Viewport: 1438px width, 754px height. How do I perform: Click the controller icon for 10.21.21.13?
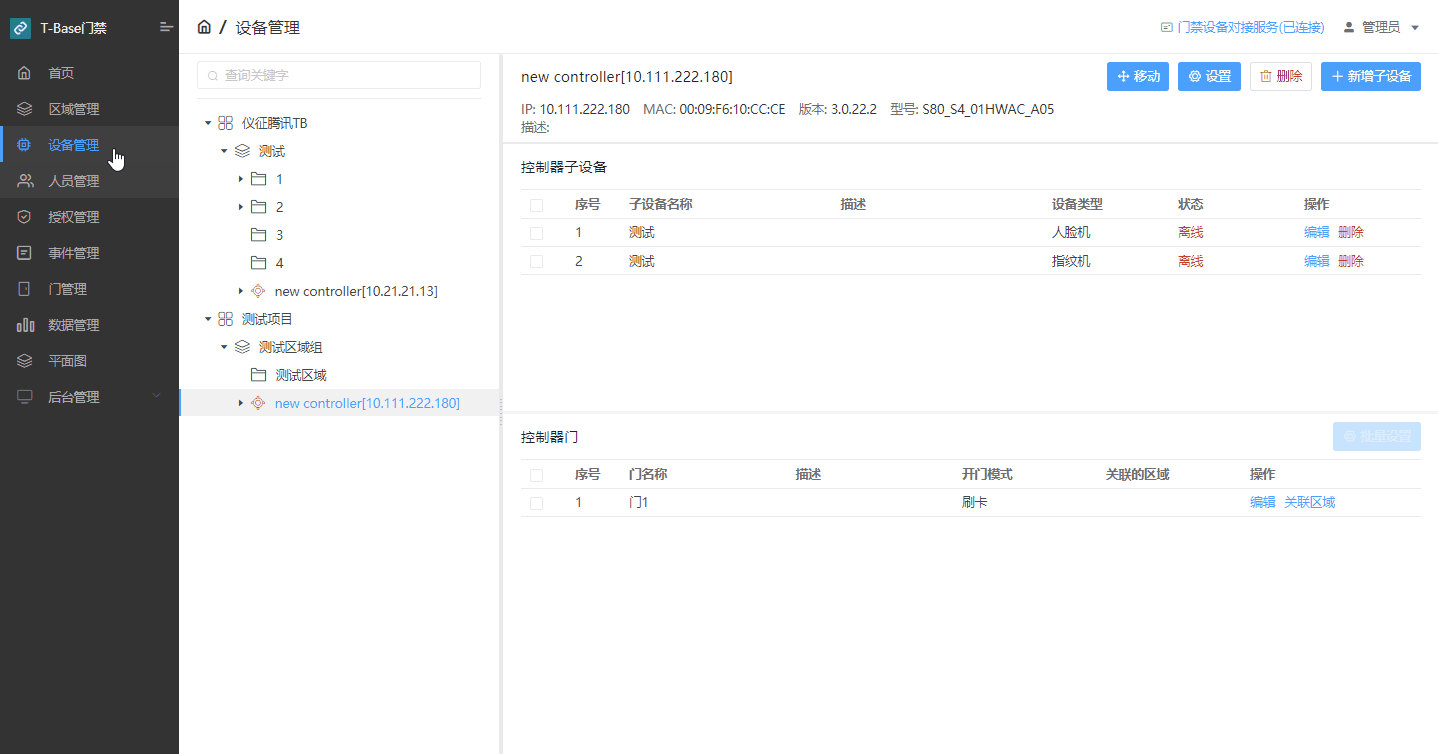[258, 291]
